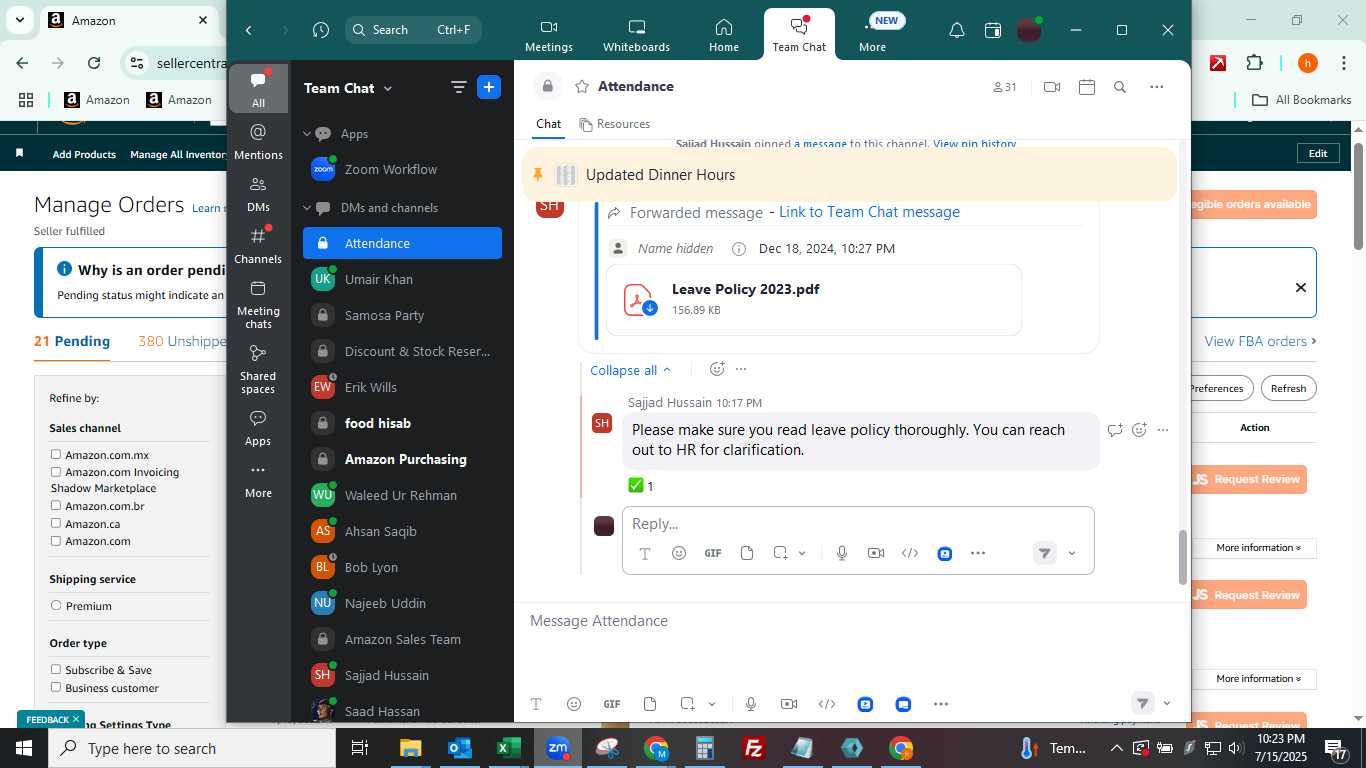This screenshot has width=1366, height=768.
Task: Check the Amazon.ca sales channel box
Action: 56,523
